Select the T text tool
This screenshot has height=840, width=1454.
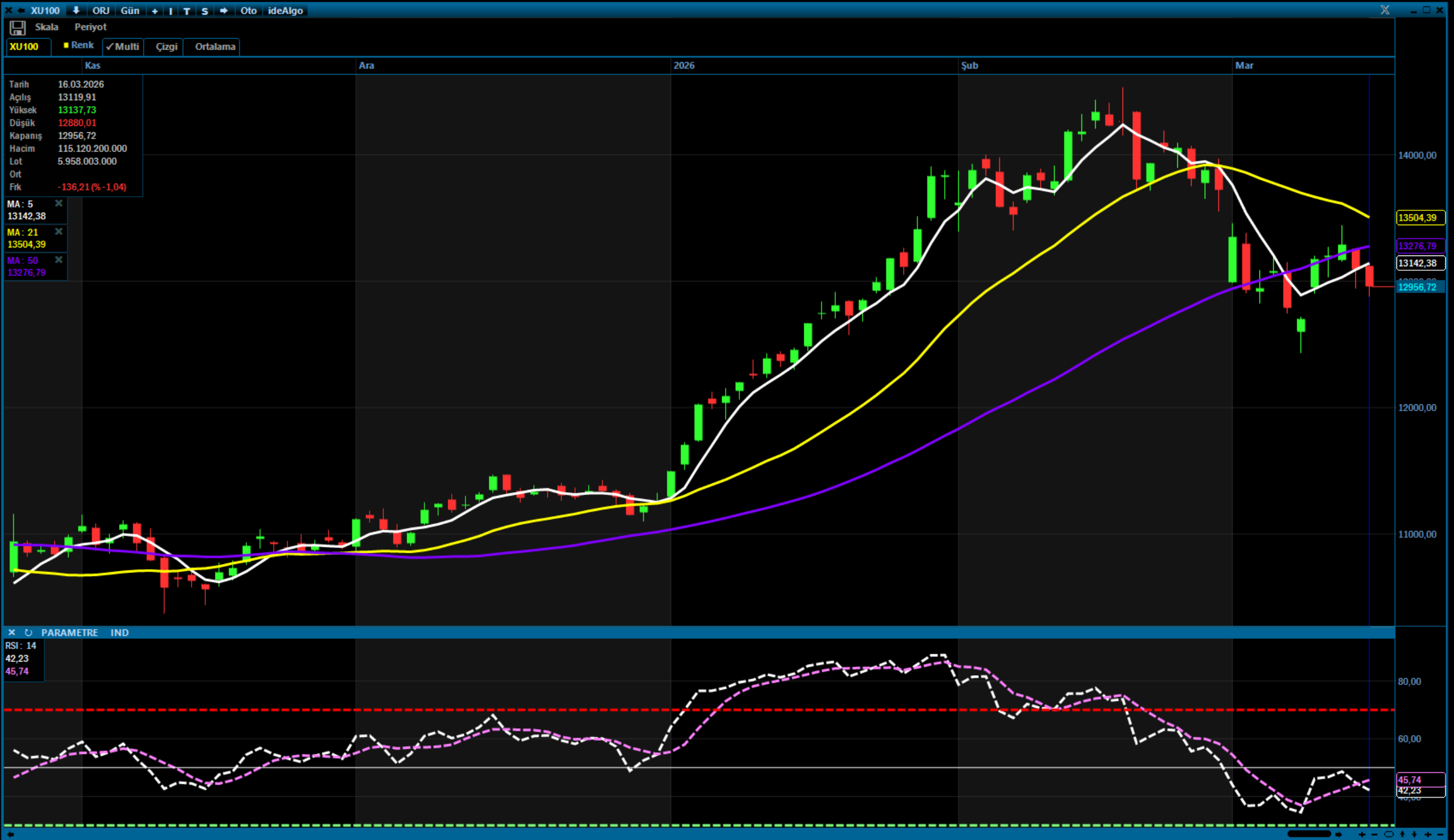187,11
